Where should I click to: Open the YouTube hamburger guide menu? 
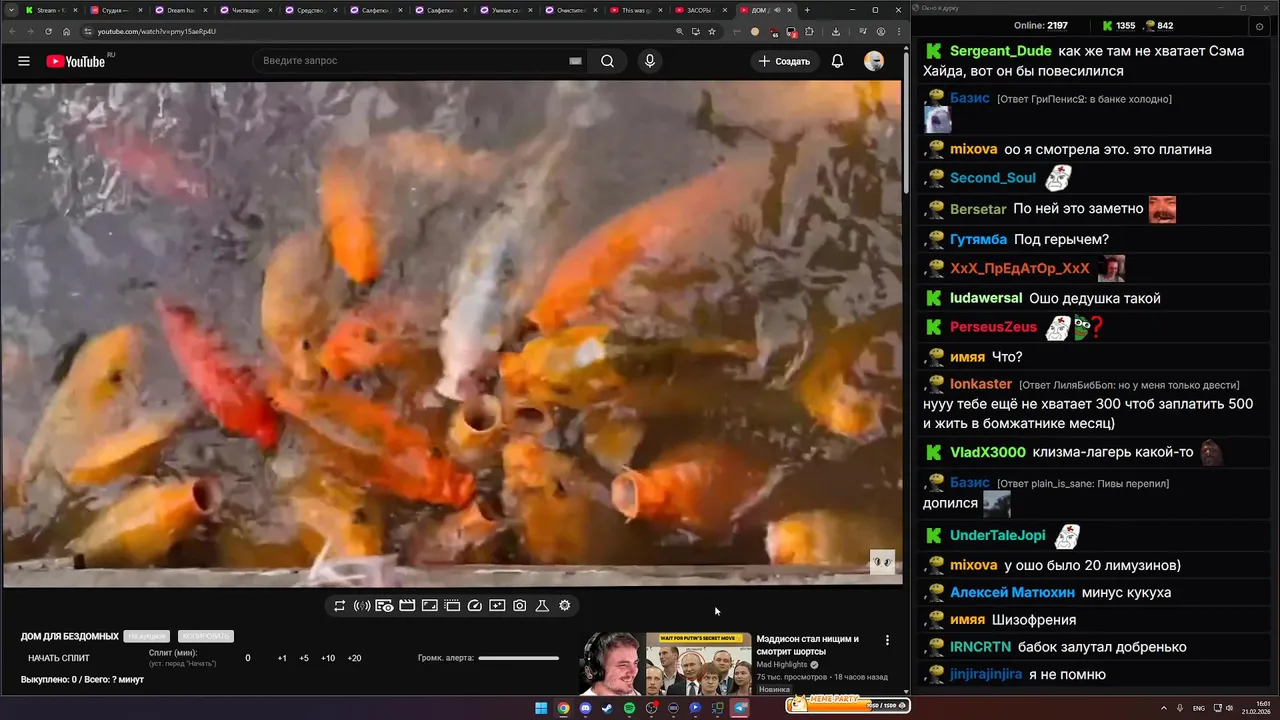point(24,61)
